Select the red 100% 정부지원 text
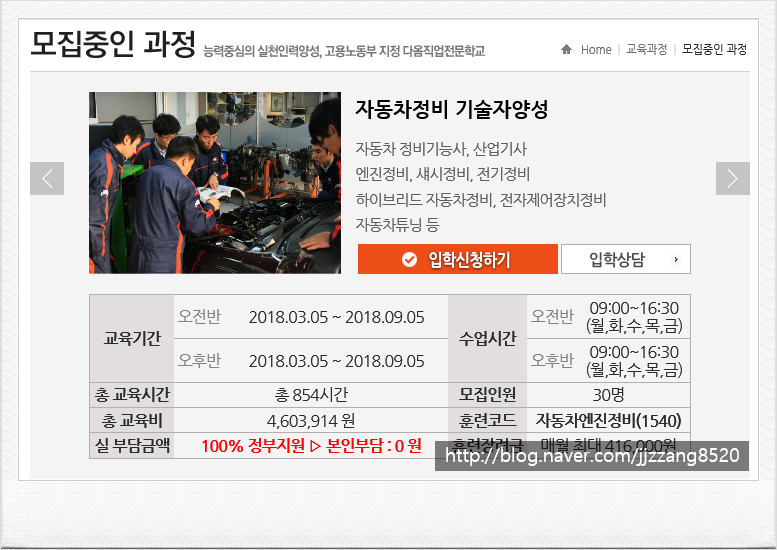 [x=311, y=446]
